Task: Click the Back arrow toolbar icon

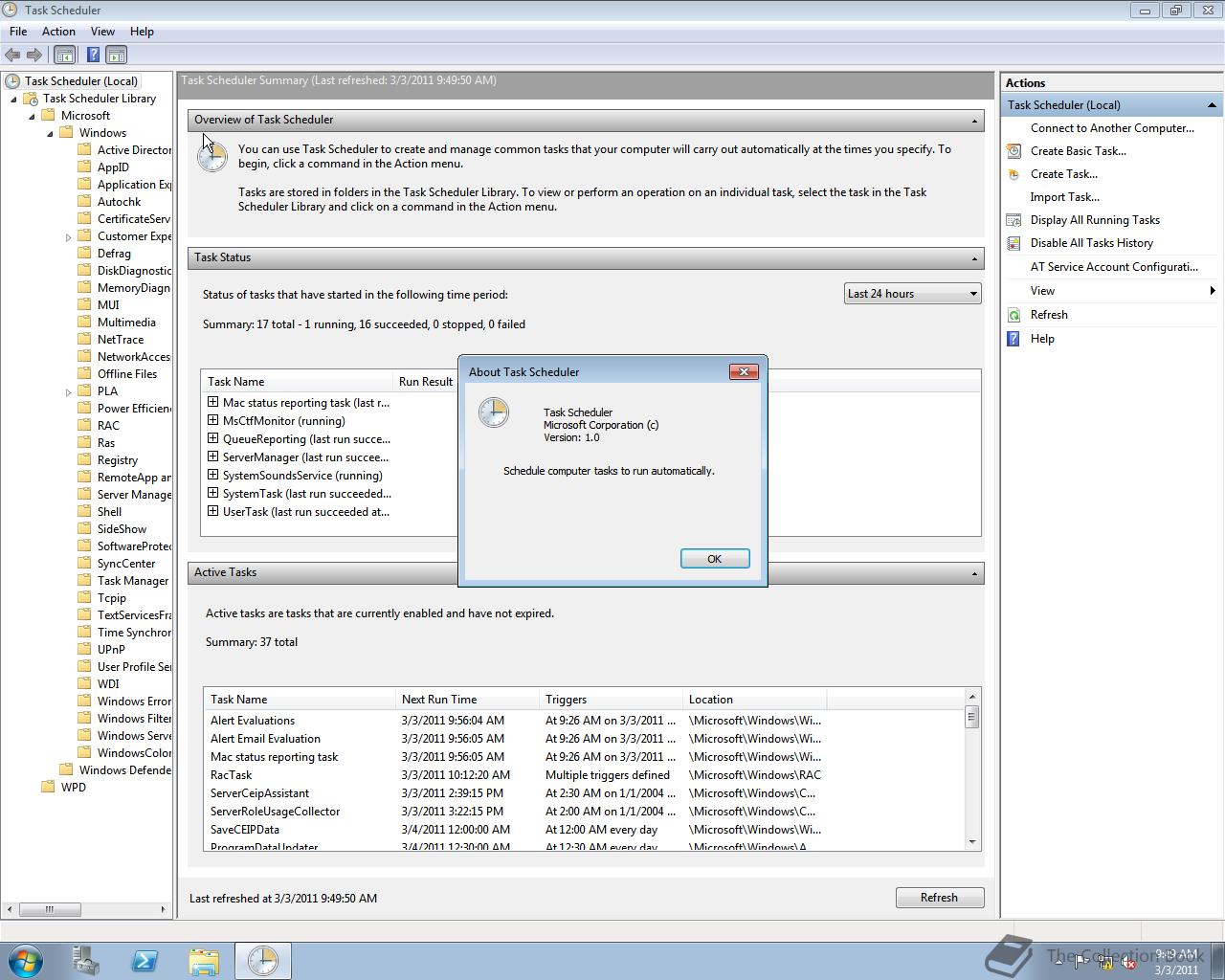Action: (12, 56)
